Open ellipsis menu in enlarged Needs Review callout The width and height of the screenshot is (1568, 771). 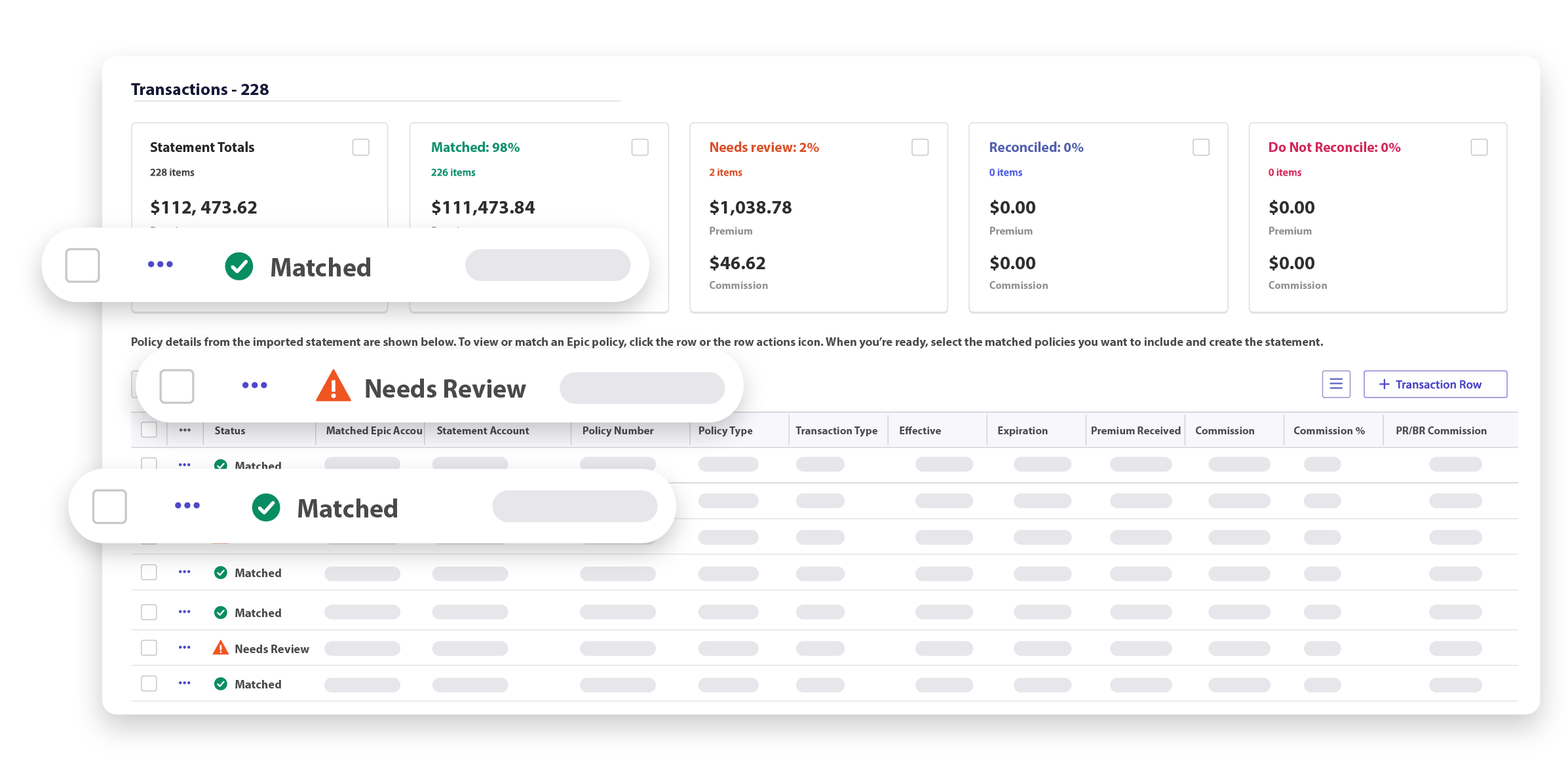click(x=255, y=385)
